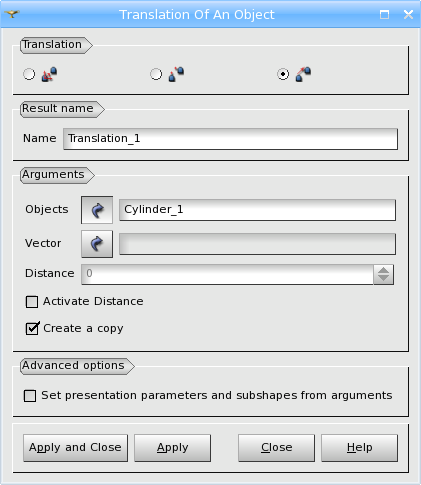The width and height of the screenshot is (421, 485).
Task: Increase the Distance value with up arrow
Action: [x=383, y=270]
